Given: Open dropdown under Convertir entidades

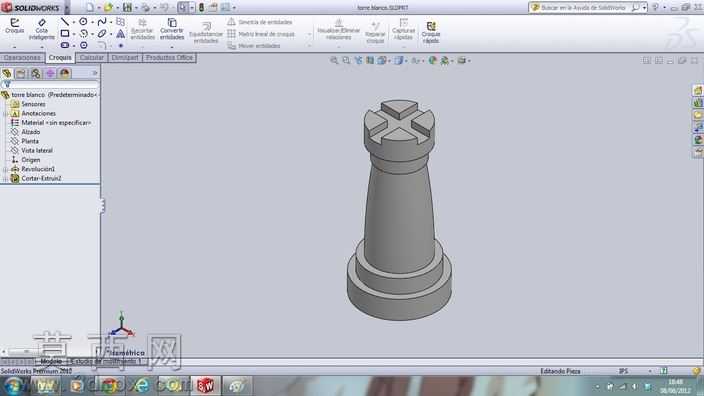Looking at the screenshot, I should tap(172, 47).
